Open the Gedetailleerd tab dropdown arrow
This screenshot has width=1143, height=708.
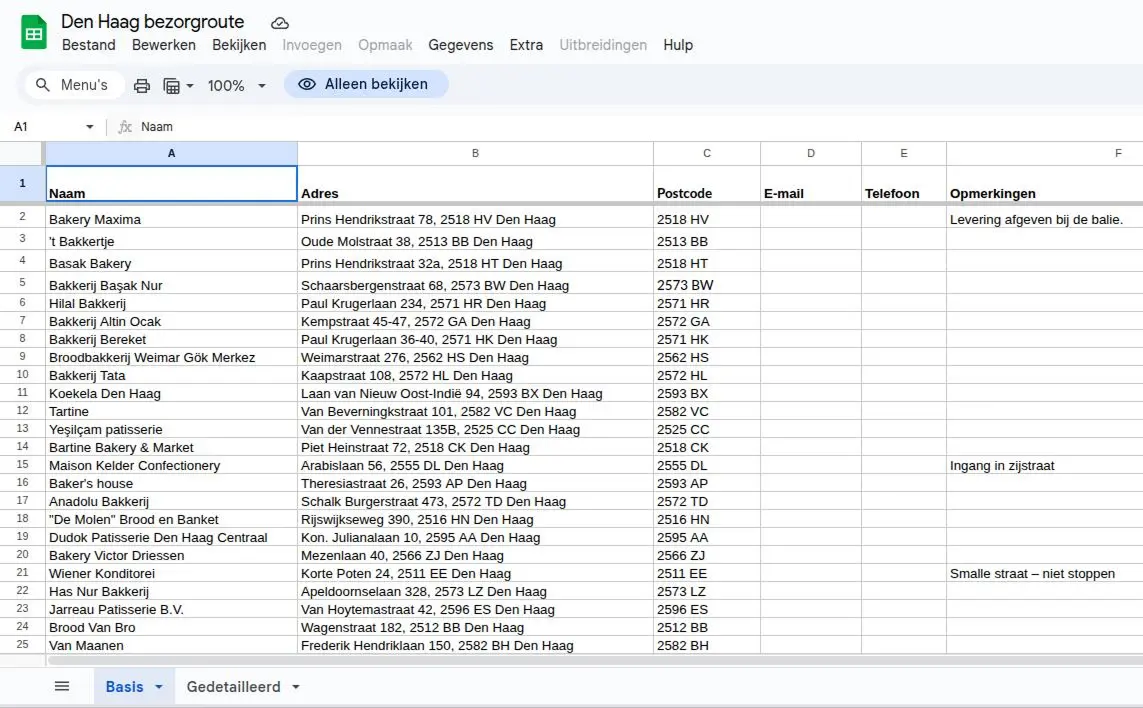[x=295, y=687]
